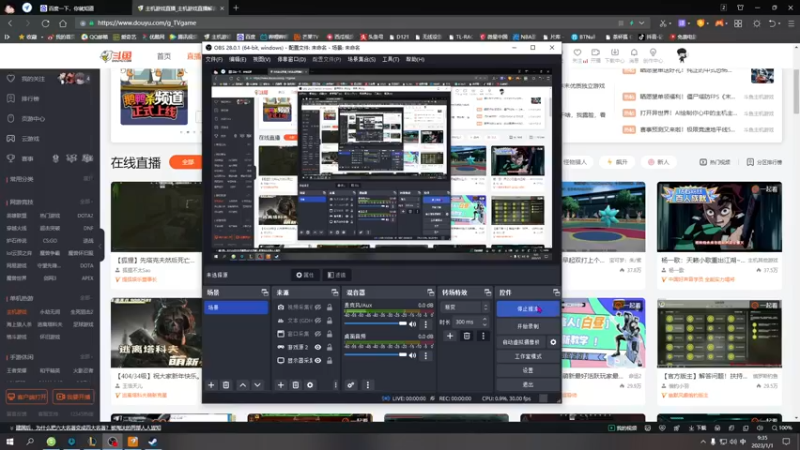Add a transition with the plus icon in the Scene Transitions panel
800x450 pixels.
449,336
